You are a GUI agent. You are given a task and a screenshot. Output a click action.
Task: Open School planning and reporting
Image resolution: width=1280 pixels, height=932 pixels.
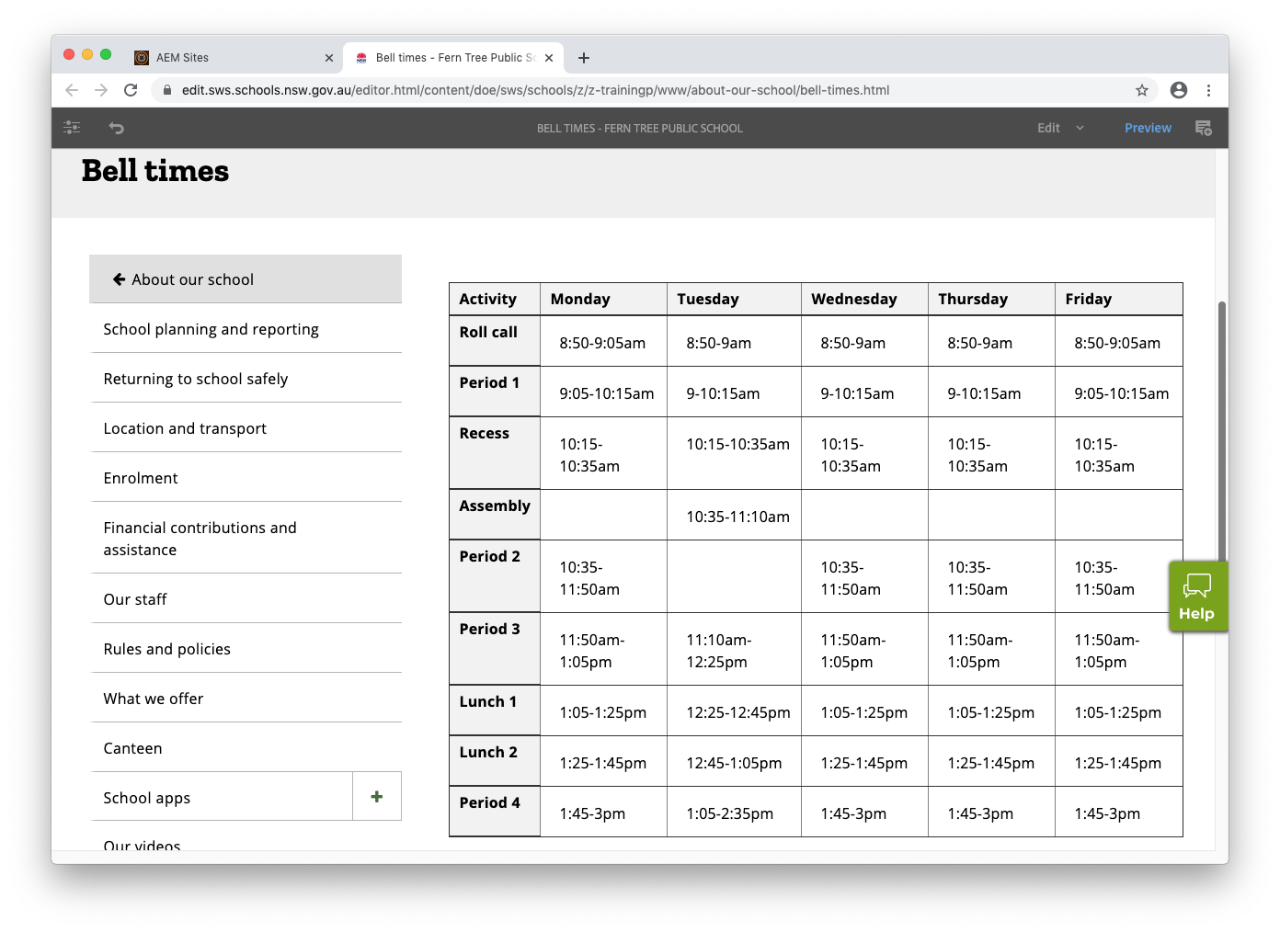245,329
